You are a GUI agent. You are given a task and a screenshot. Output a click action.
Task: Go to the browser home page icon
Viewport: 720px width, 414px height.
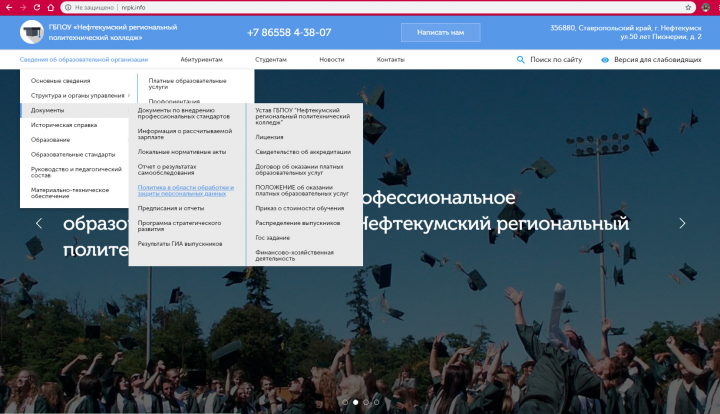[x=51, y=7]
